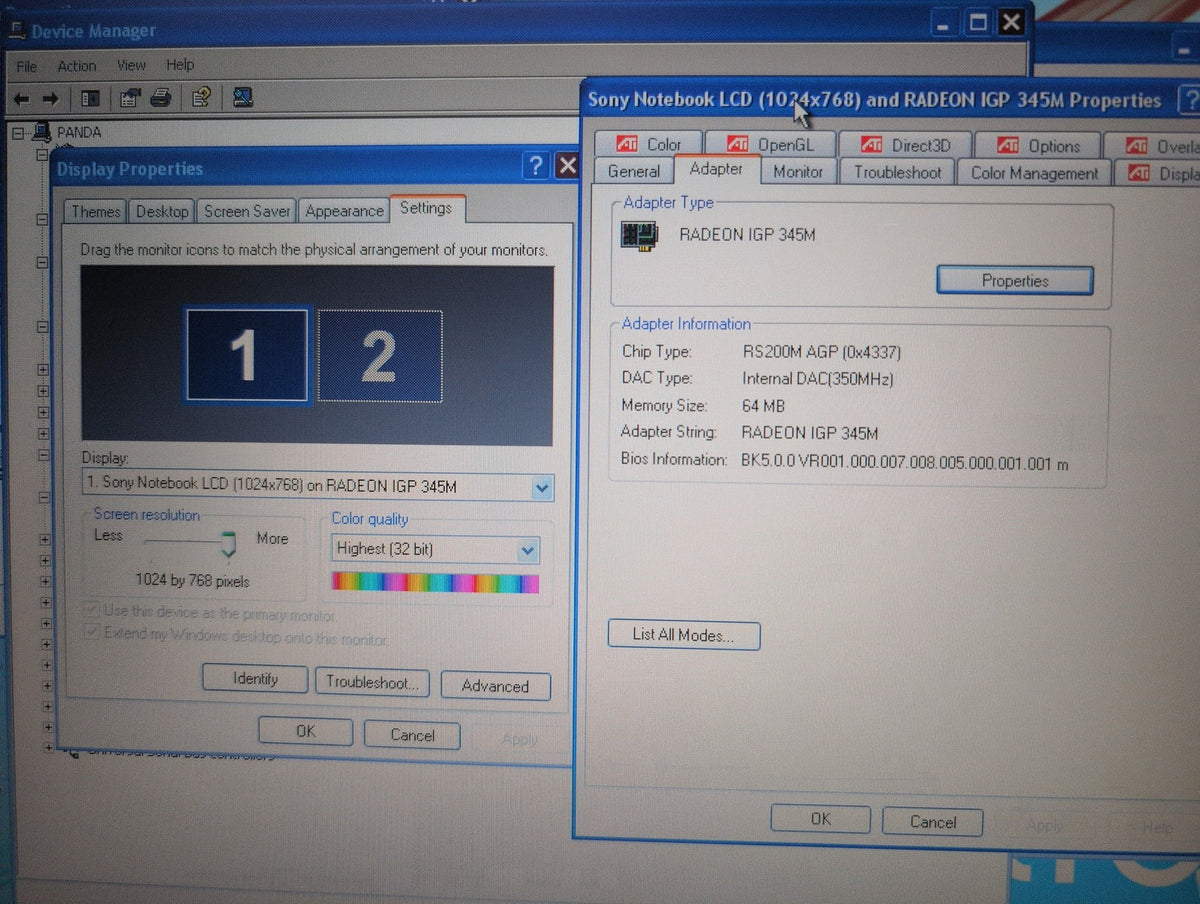Click the Device Manager title bar icon
This screenshot has width=1200, height=904.
coord(17,30)
